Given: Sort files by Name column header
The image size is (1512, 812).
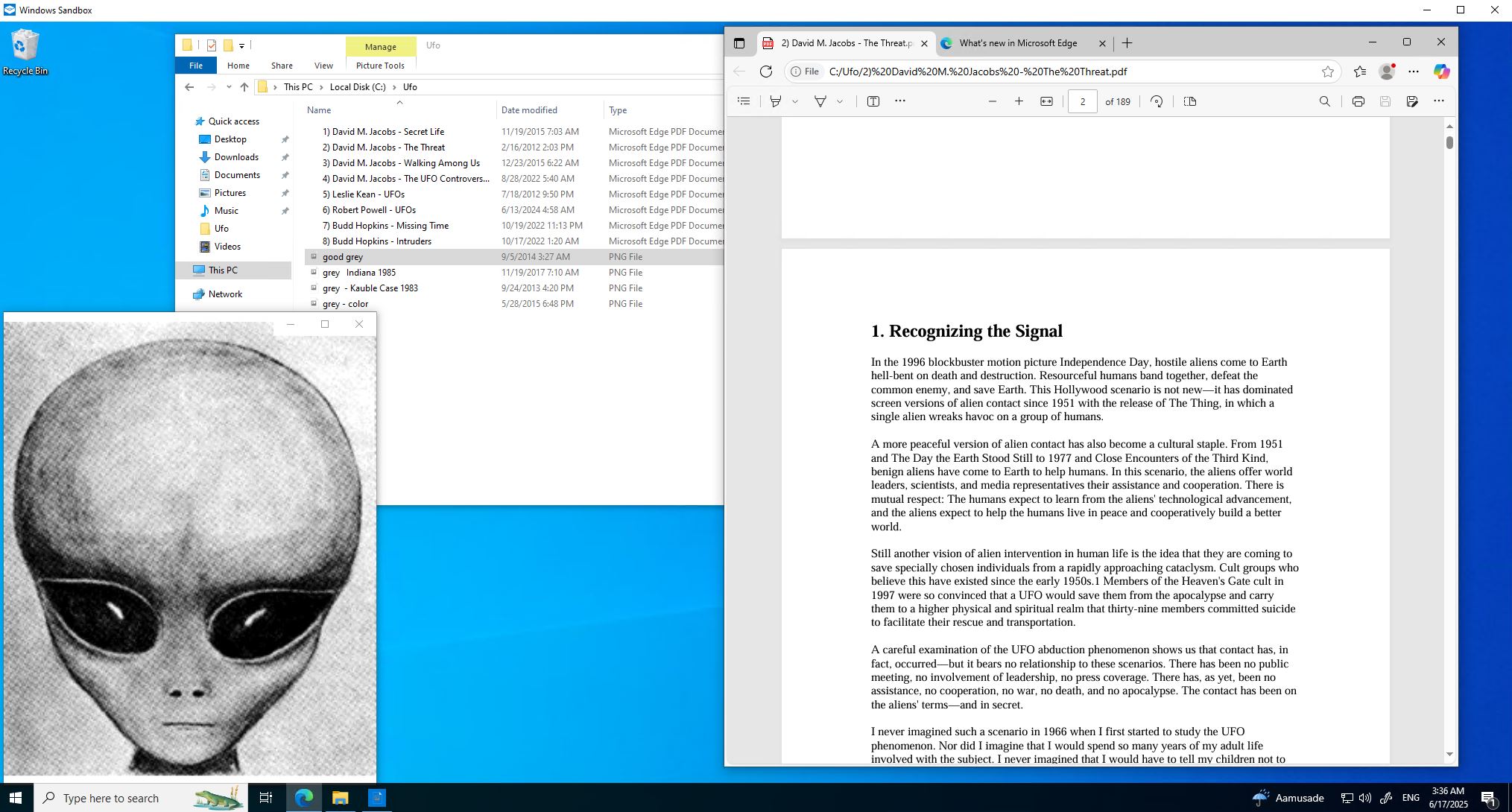Looking at the screenshot, I should [x=399, y=110].
